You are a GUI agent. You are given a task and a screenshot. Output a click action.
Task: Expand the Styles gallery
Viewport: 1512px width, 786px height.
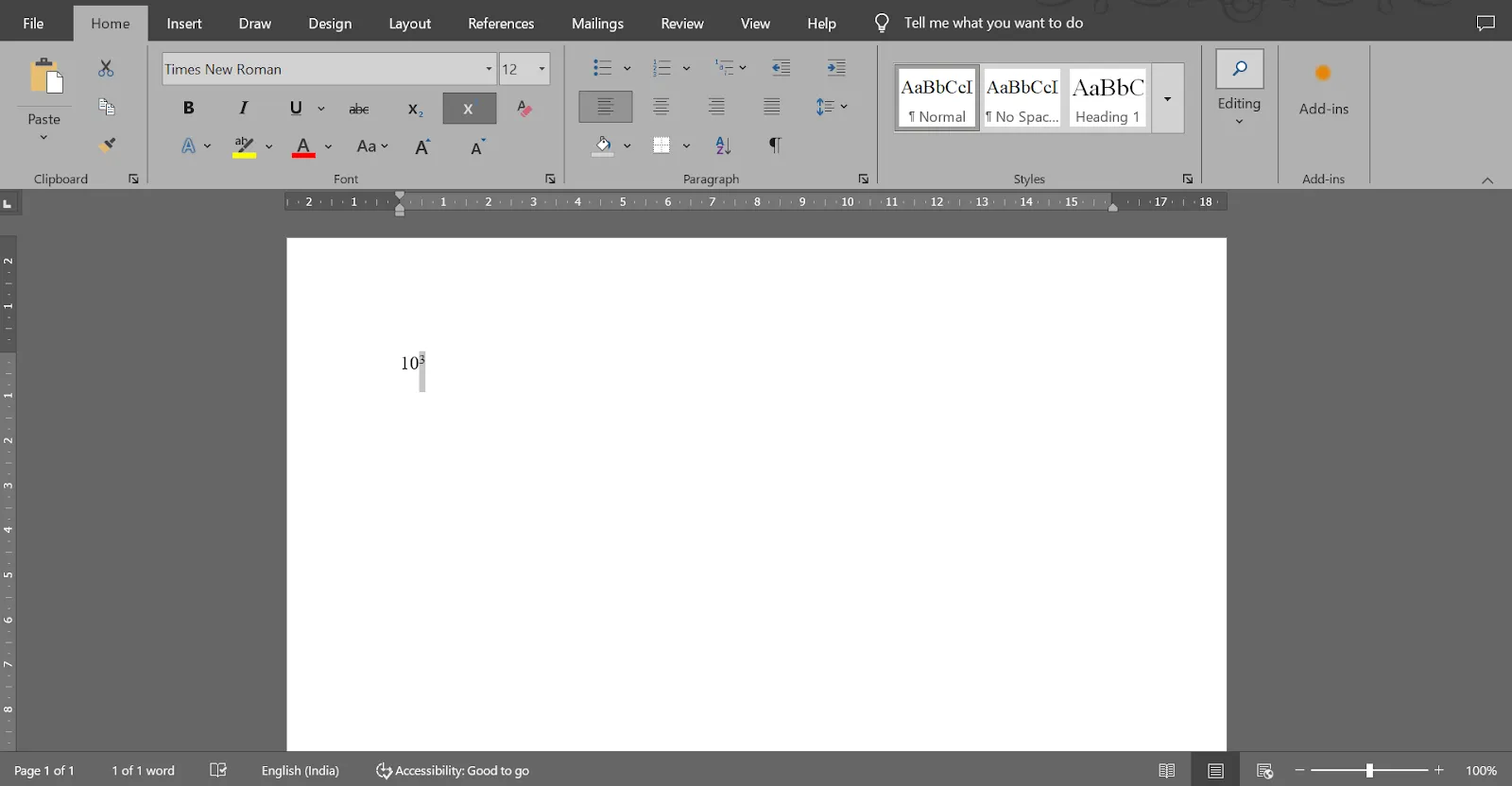[x=1168, y=98]
